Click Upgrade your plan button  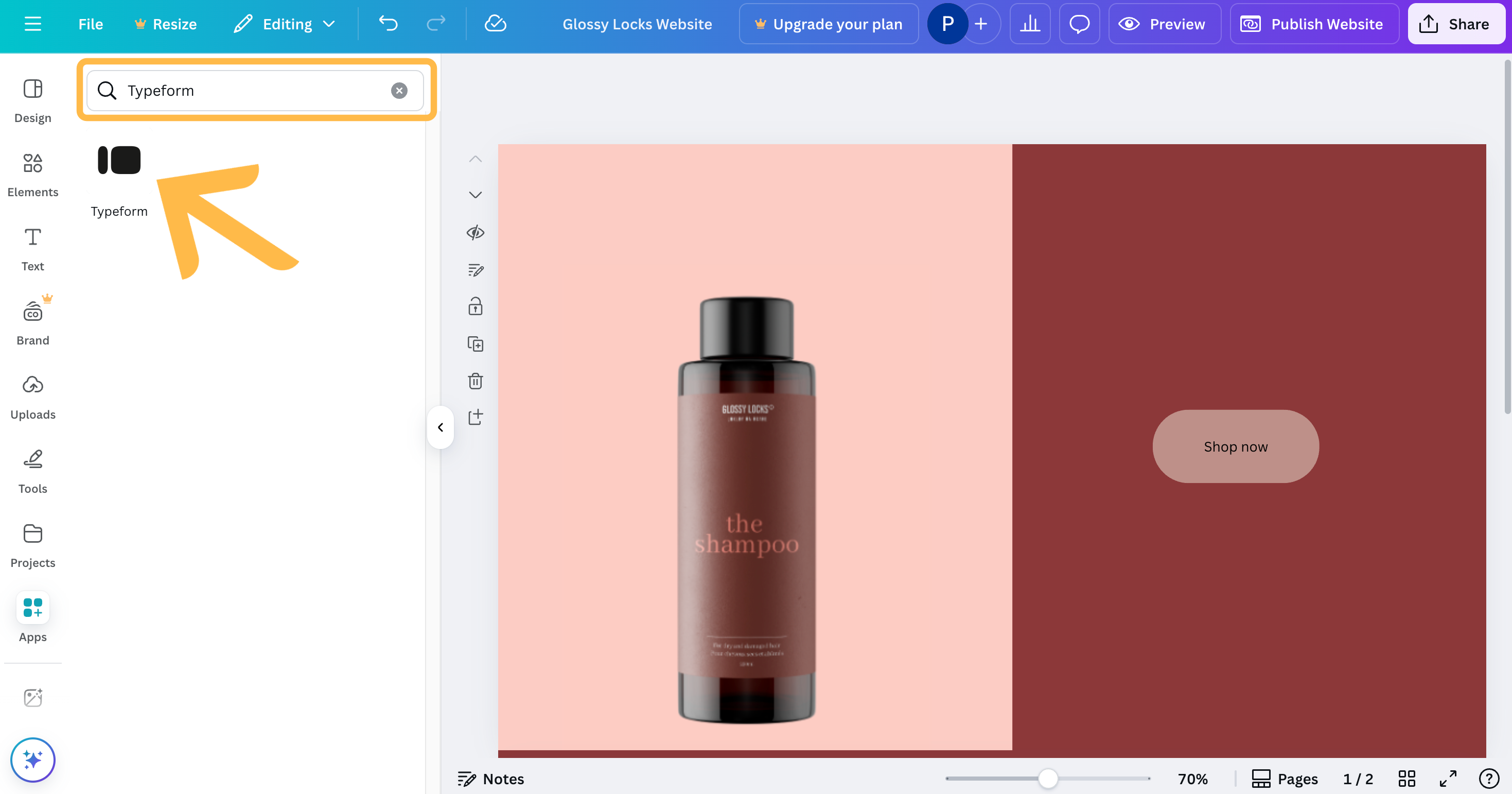point(829,24)
